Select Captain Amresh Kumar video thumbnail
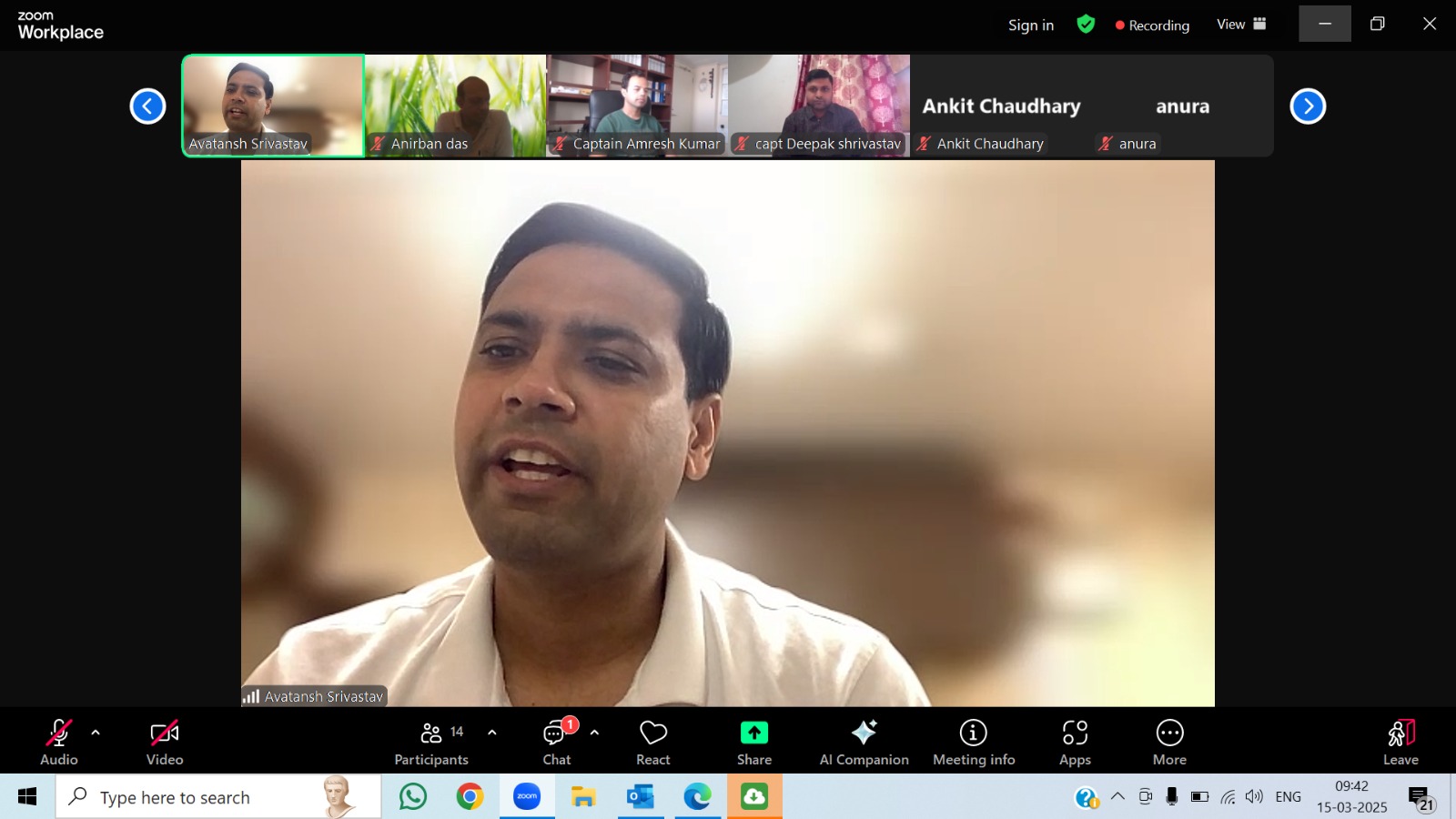Image resolution: width=1456 pixels, height=819 pixels. [x=637, y=105]
